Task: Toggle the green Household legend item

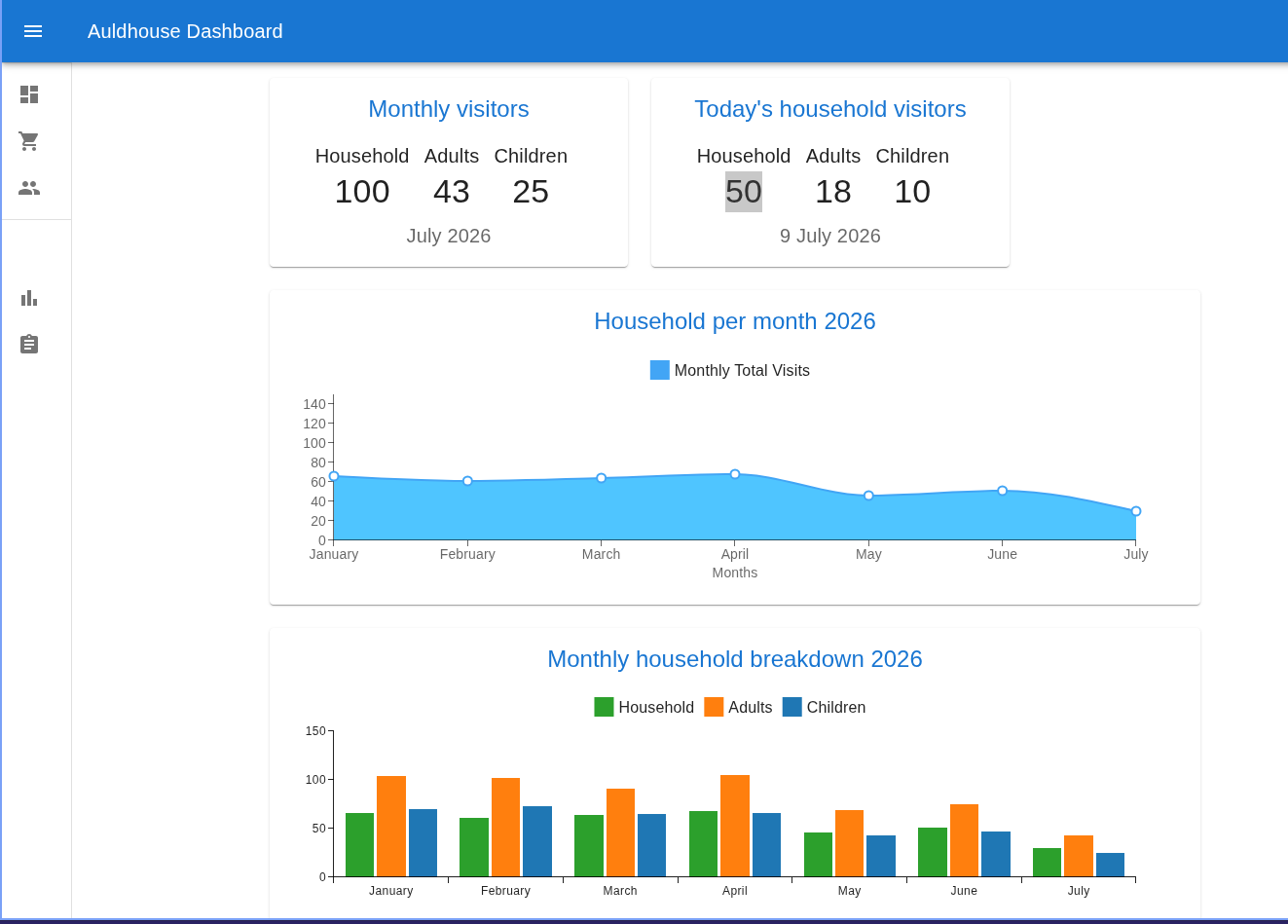Action: (x=644, y=707)
